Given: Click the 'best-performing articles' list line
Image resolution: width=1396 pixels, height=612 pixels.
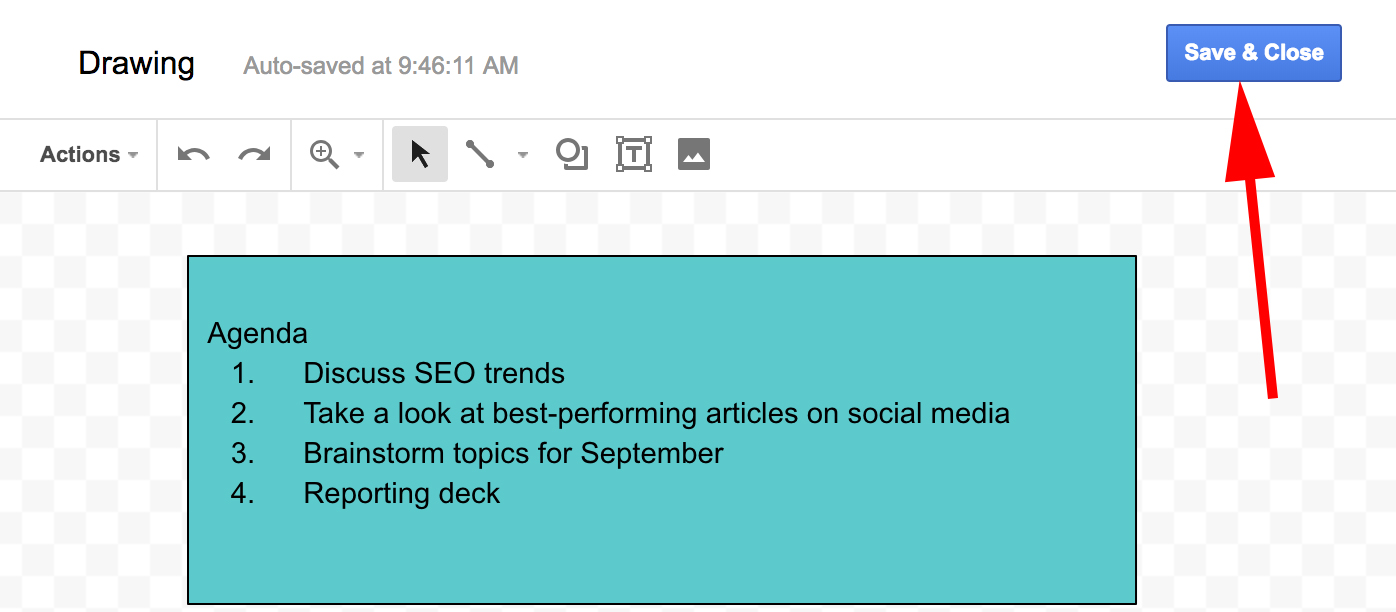Looking at the screenshot, I should tap(656, 413).
